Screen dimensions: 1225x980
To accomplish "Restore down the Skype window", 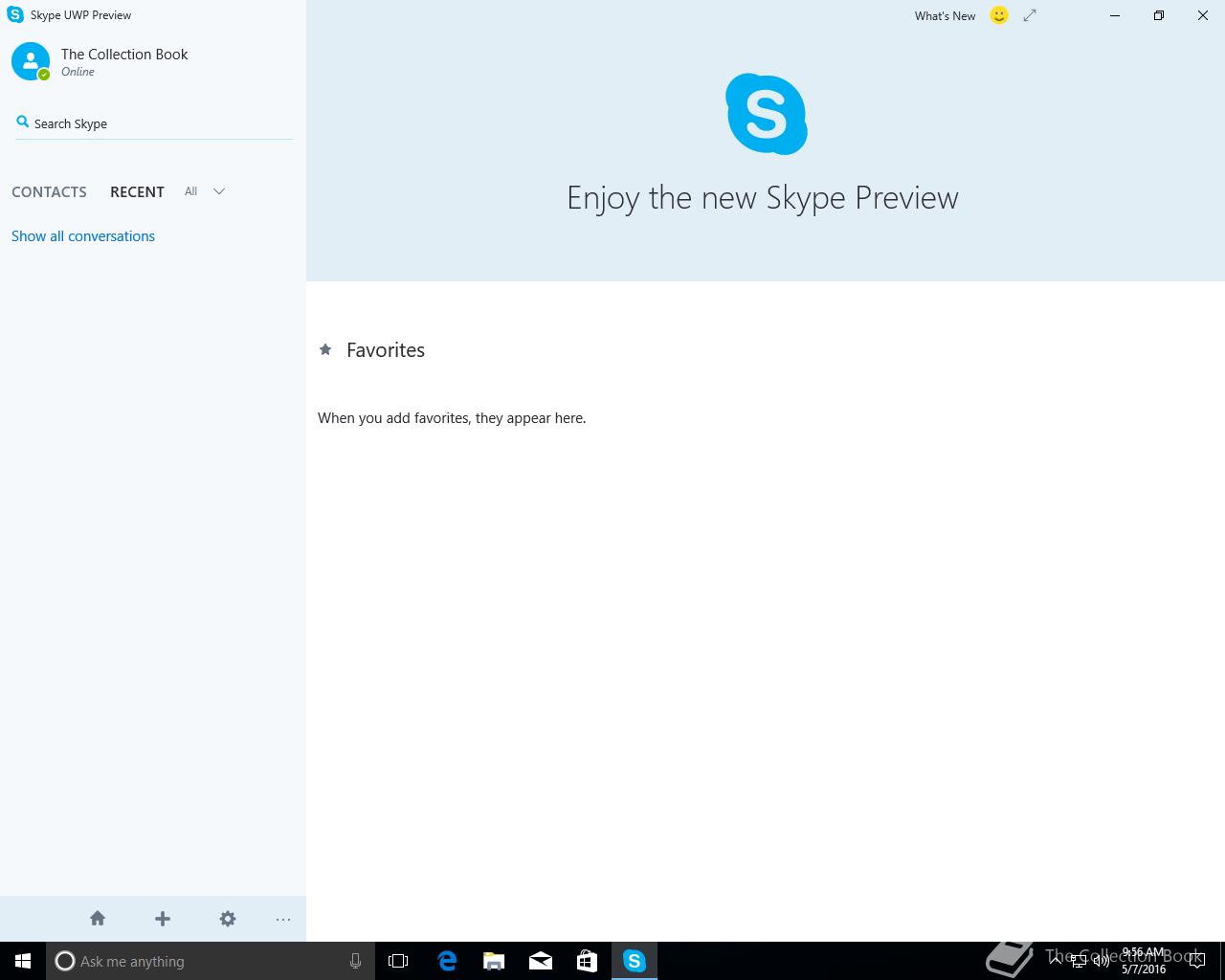I will click(x=1159, y=15).
